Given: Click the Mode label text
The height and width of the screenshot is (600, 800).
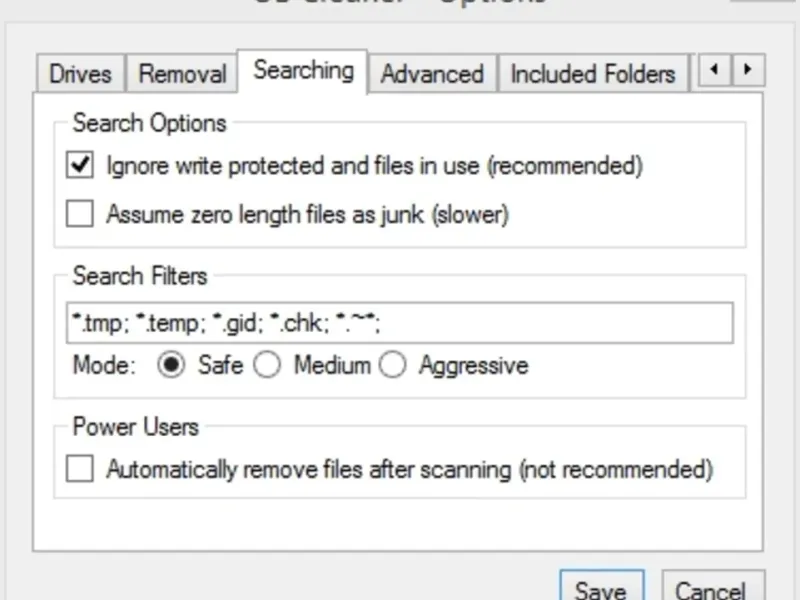Looking at the screenshot, I should (103, 366).
